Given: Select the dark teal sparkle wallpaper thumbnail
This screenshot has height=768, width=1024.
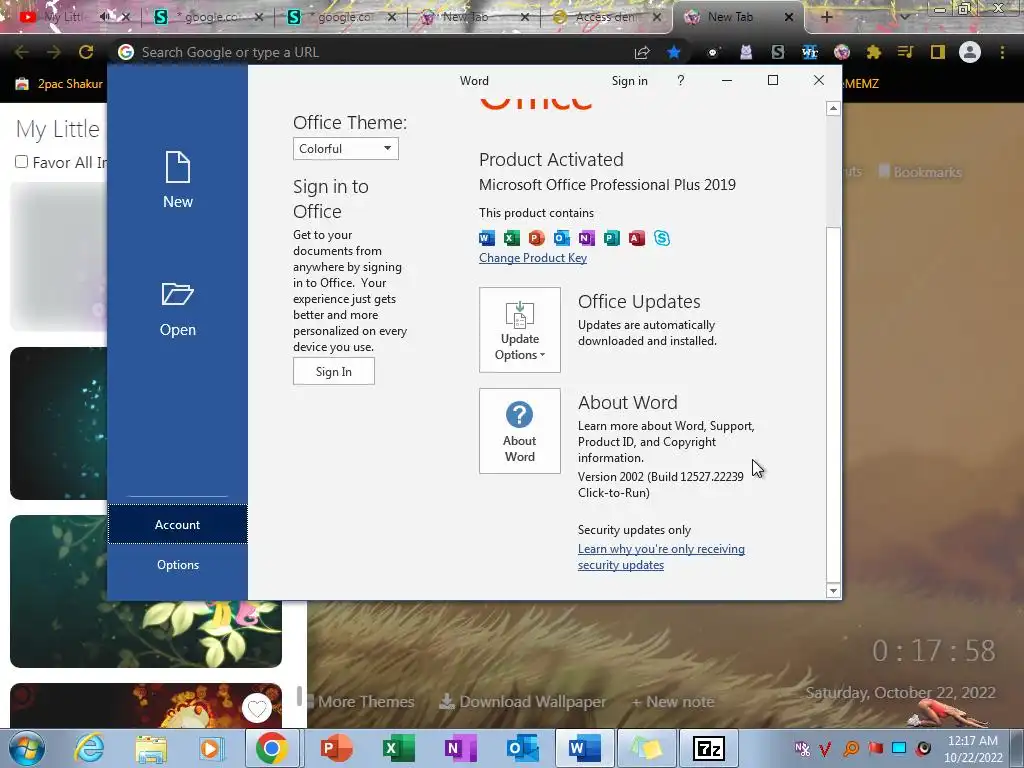Looking at the screenshot, I should point(59,423).
